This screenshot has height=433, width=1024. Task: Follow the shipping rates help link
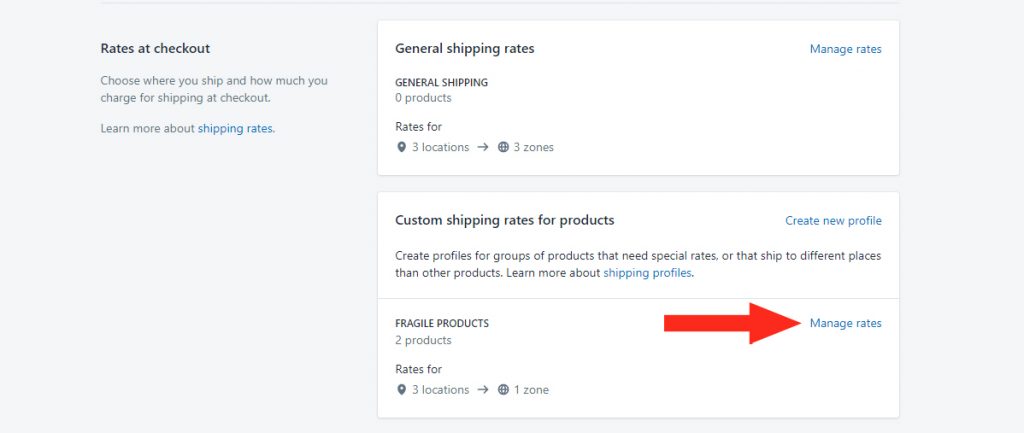coord(235,129)
